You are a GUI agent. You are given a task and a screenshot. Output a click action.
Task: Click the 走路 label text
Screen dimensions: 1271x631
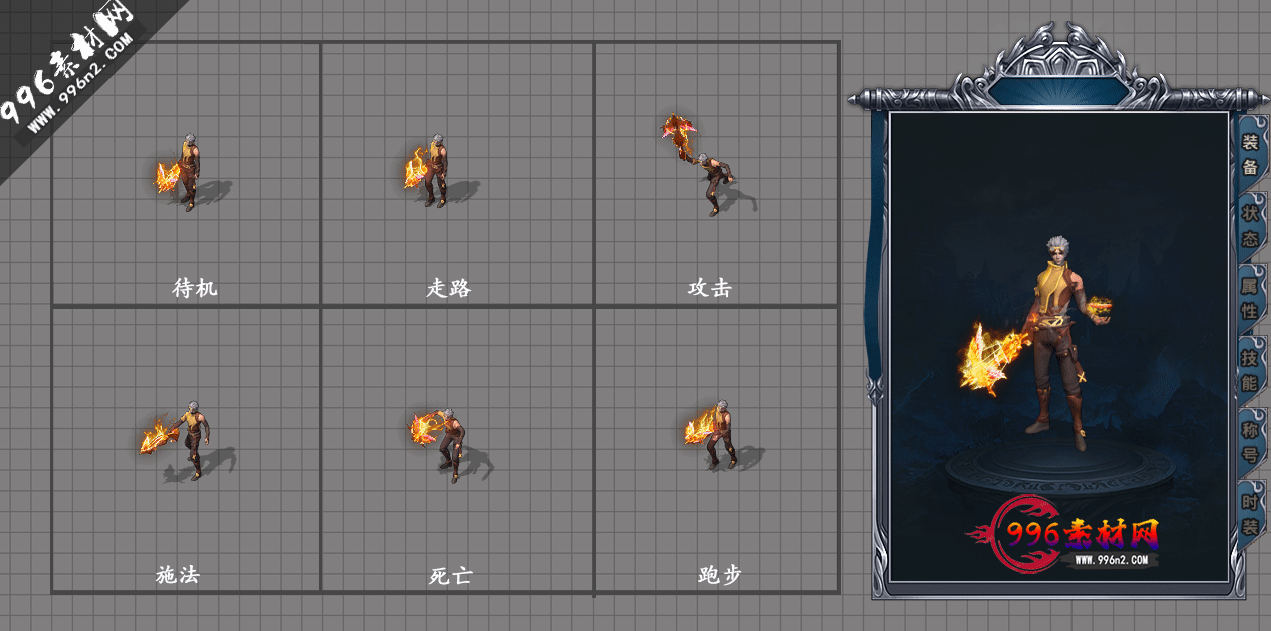tap(449, 288)
